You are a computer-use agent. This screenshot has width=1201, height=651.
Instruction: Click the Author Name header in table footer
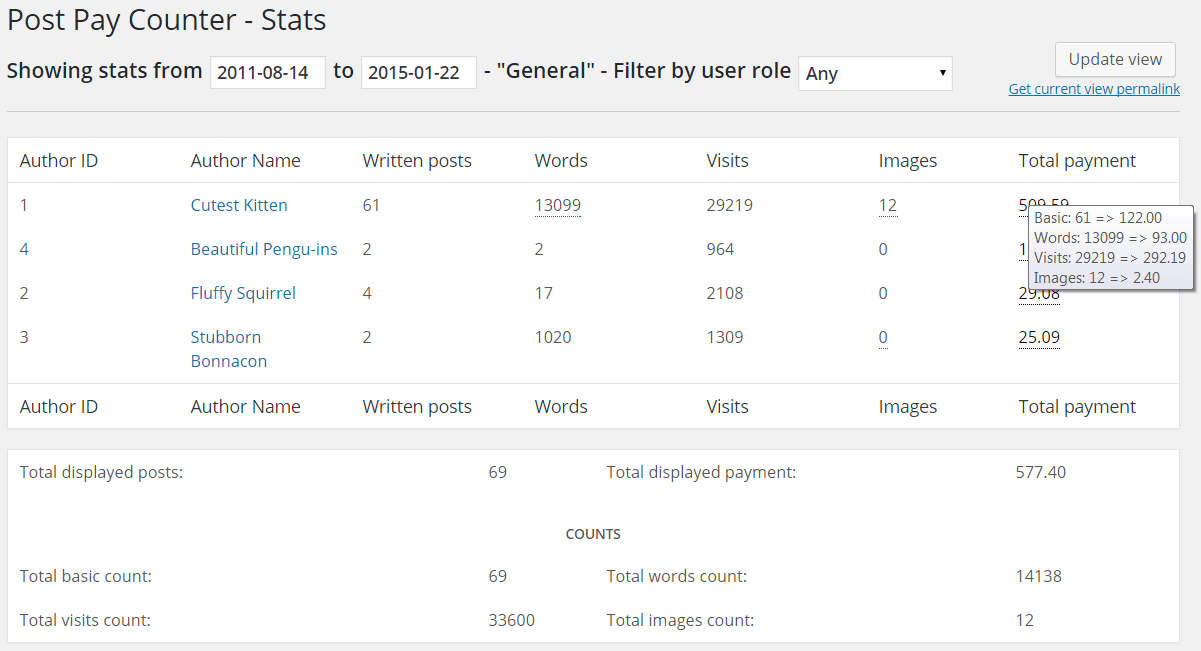point(245,406)
